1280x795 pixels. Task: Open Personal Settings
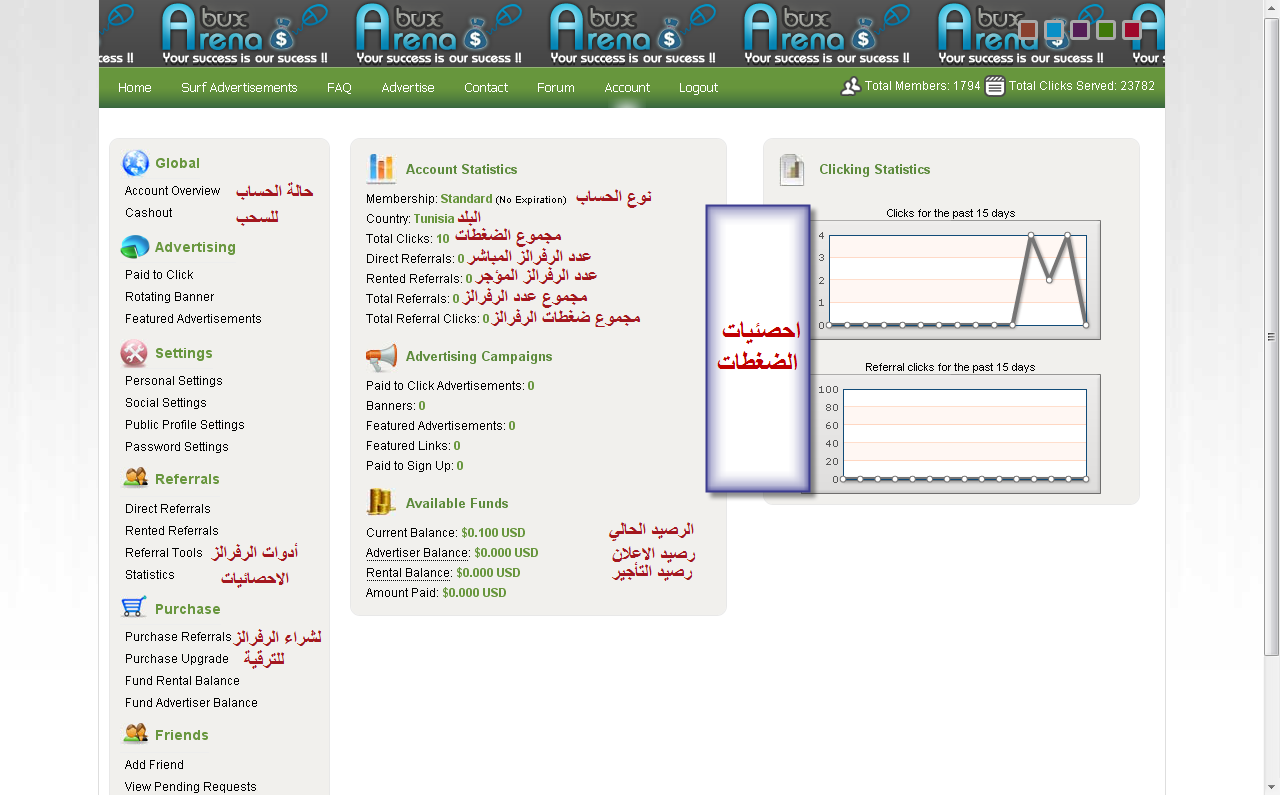pyautogui.click(x=174, y=381)
